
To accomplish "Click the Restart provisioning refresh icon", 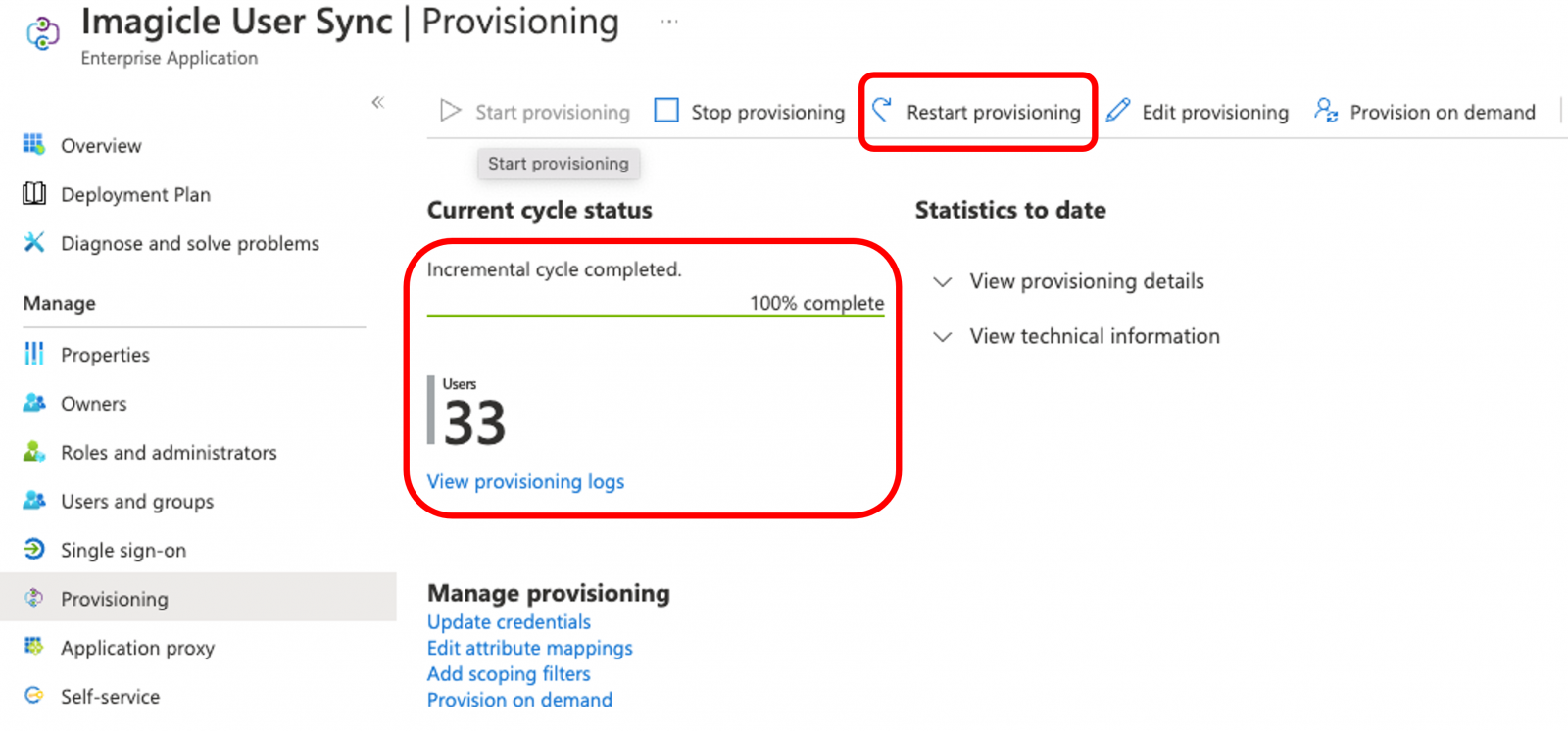I will 882,111.
